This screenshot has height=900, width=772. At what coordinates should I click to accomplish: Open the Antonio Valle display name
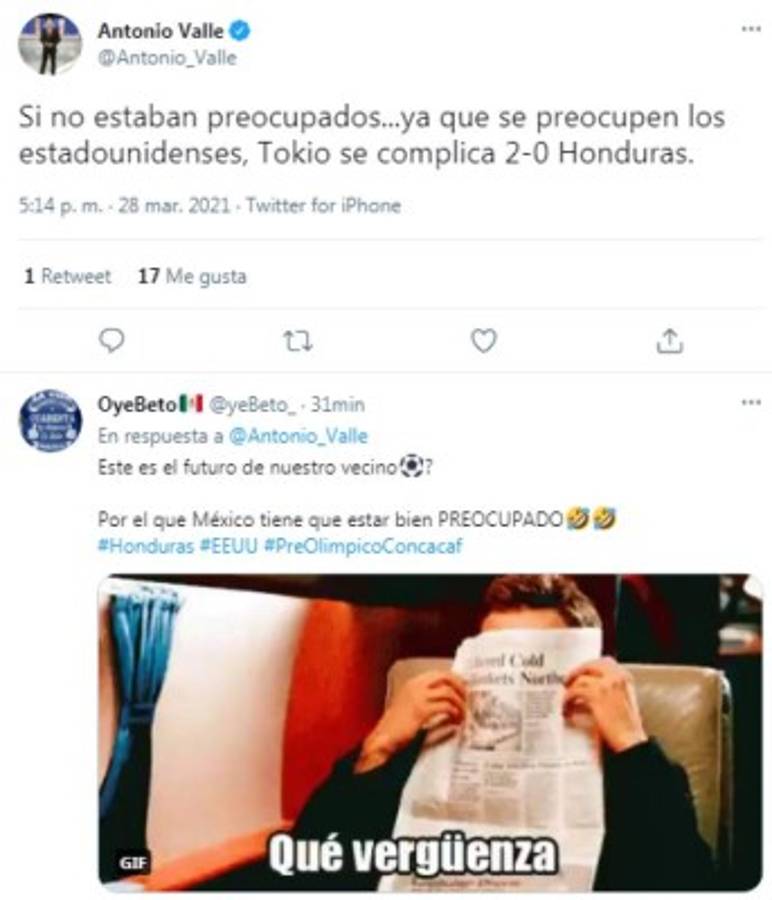[x=161, y=30]
